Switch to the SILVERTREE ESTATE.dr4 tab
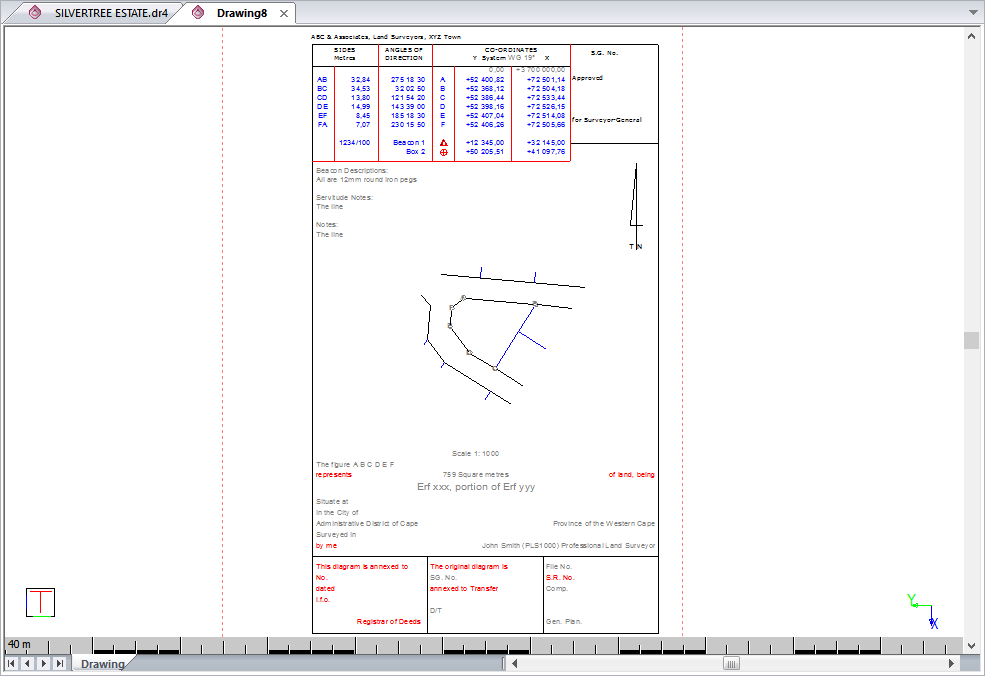 [98, 13]
